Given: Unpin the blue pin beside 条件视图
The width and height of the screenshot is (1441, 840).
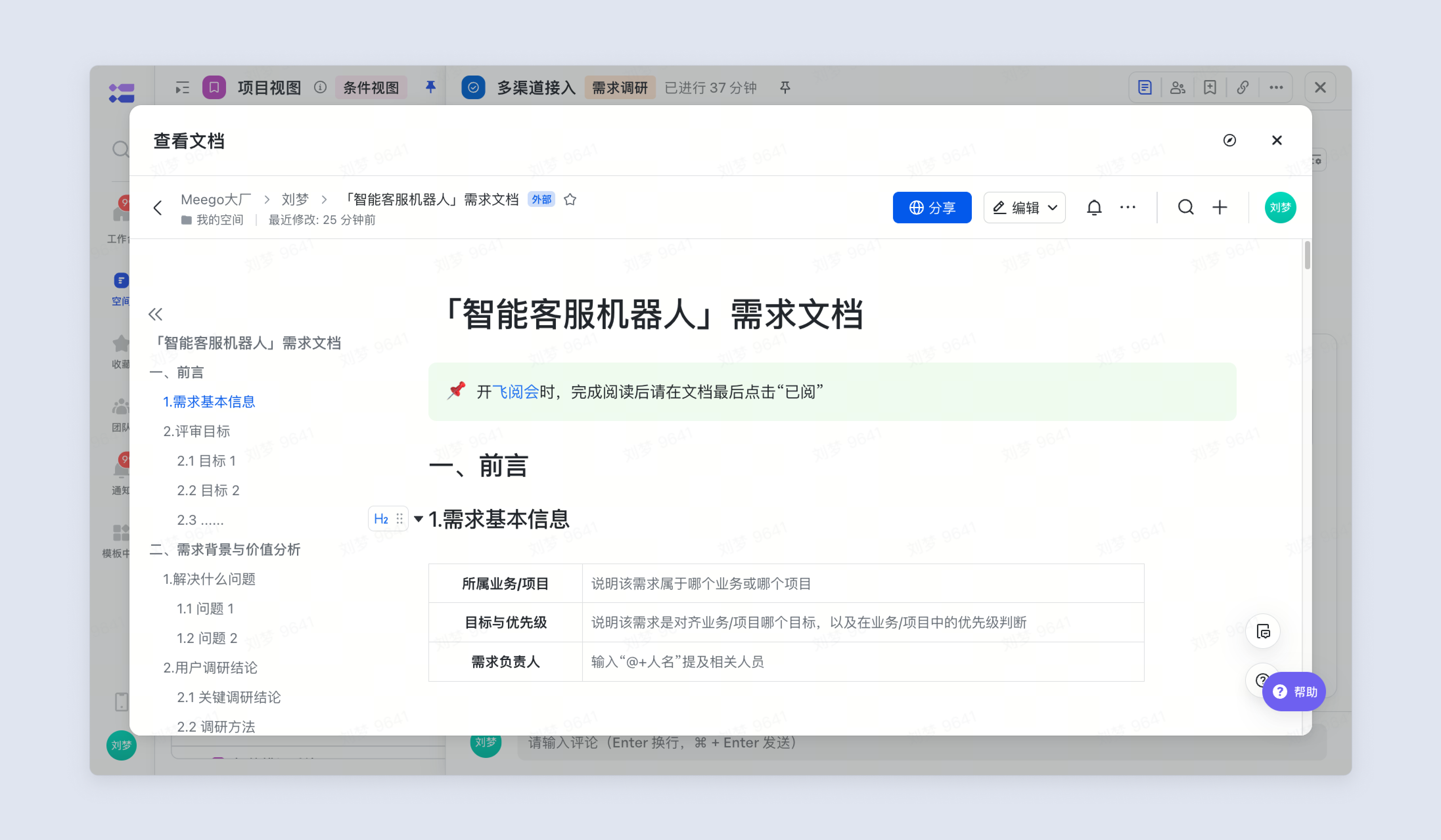Looking at the screenshot, I should point(431,87).
